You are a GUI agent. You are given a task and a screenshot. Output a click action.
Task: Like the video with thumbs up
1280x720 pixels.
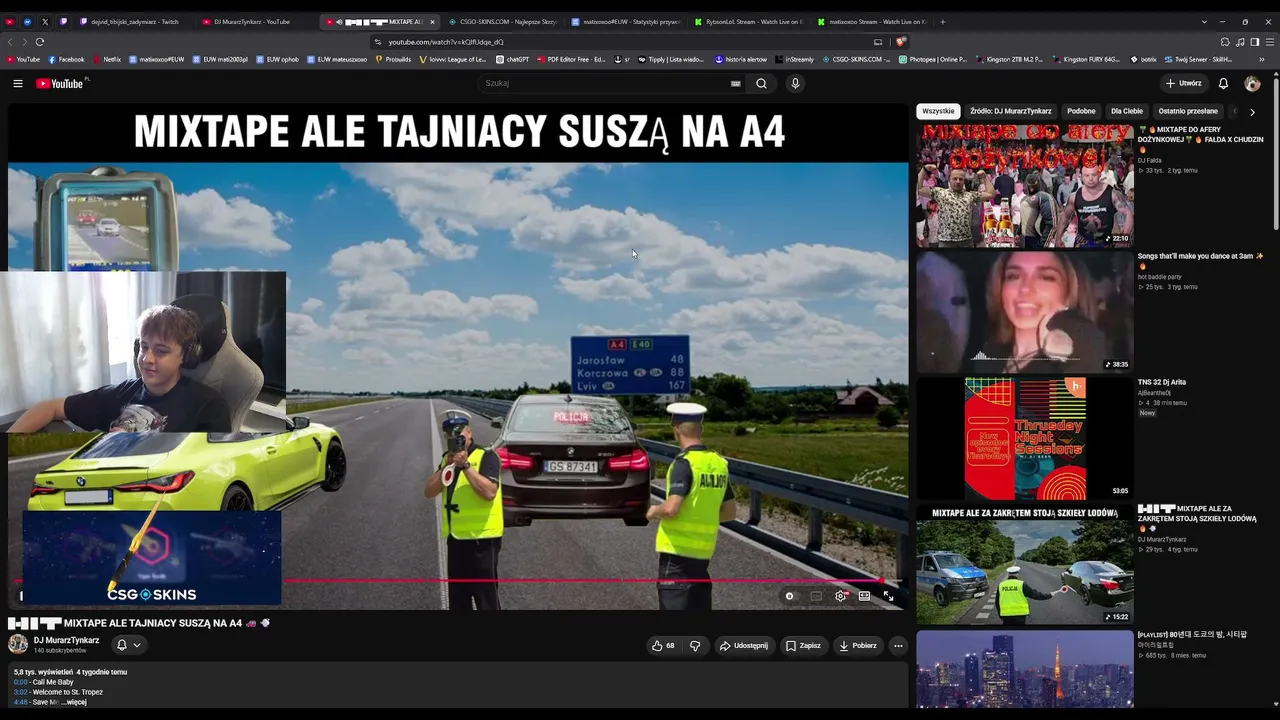pos(663,646)
